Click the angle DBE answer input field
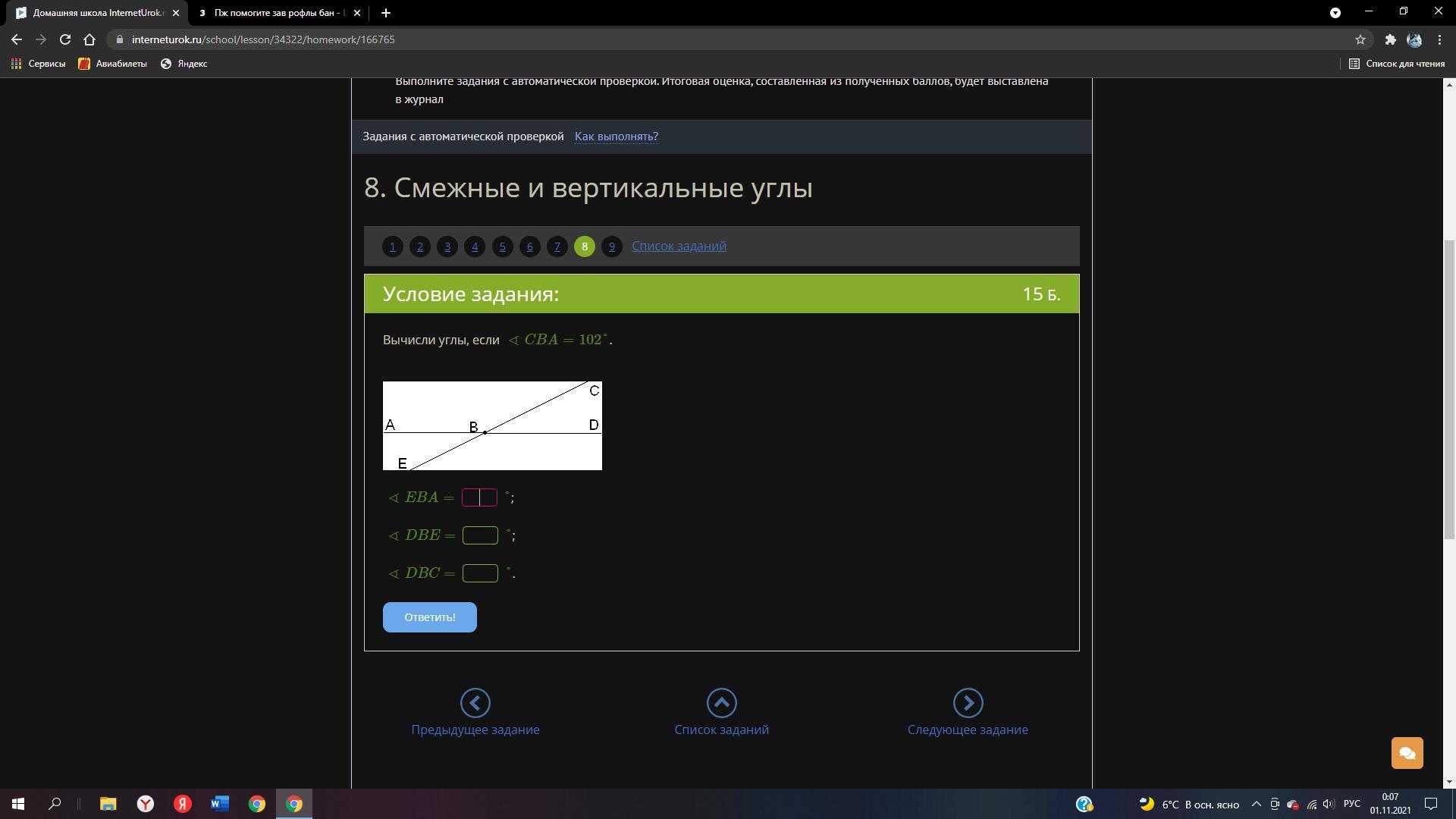The height and width of the screenshot is (819, 1456). click(480, 535)
